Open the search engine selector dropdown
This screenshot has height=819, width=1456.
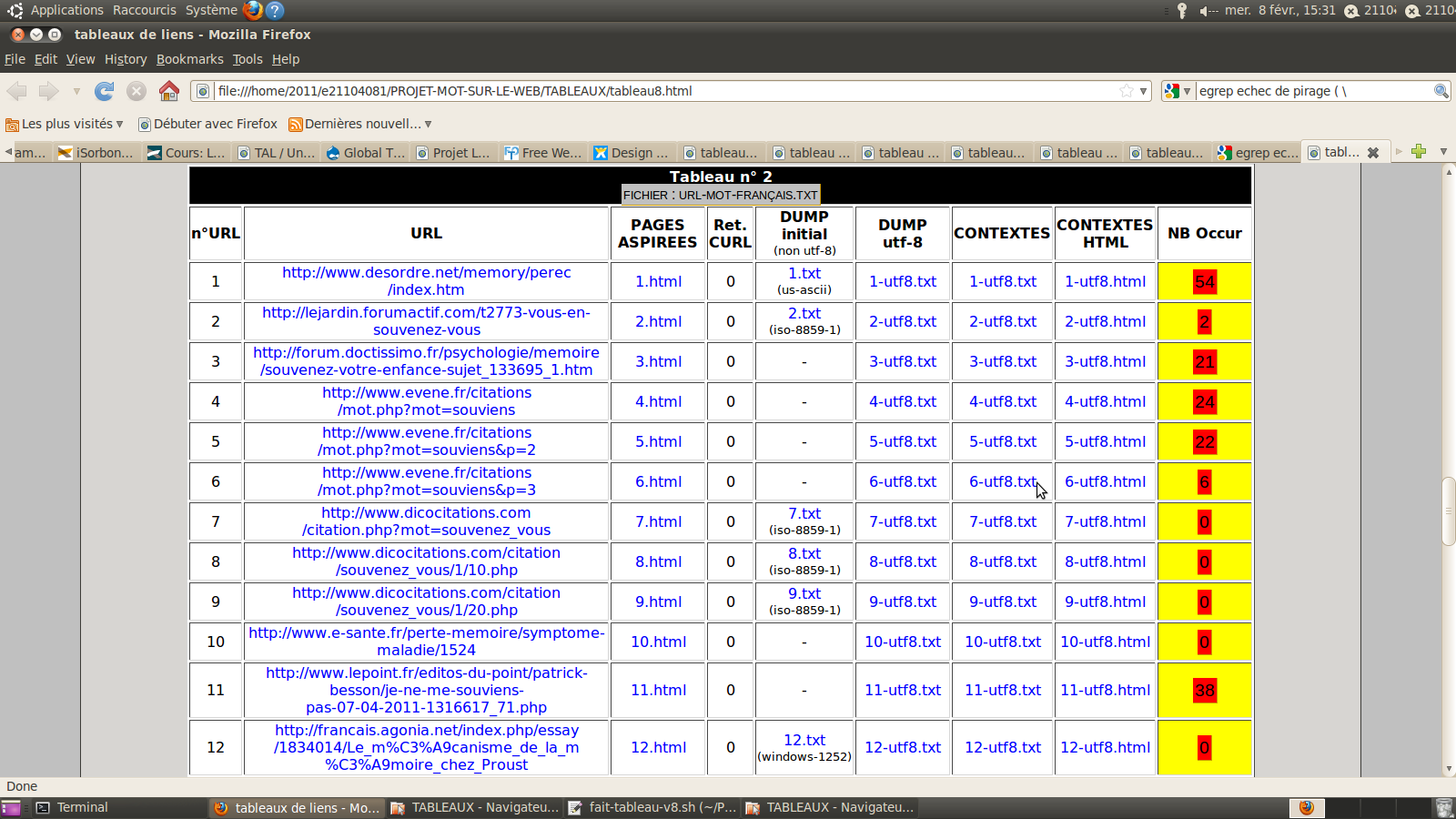click(x=1178, y=91)
